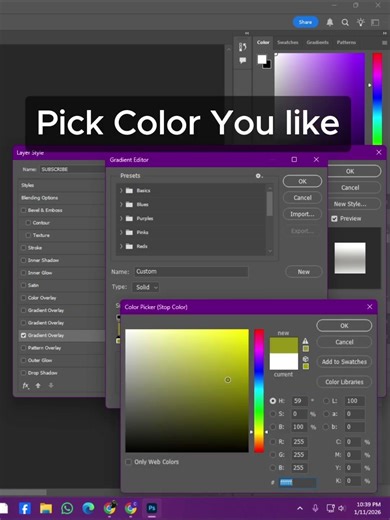Enable the Drop Shadow checkbox
Image resolution: width=390 pixels, height=520 pixels.
click(x=23, y=373)
